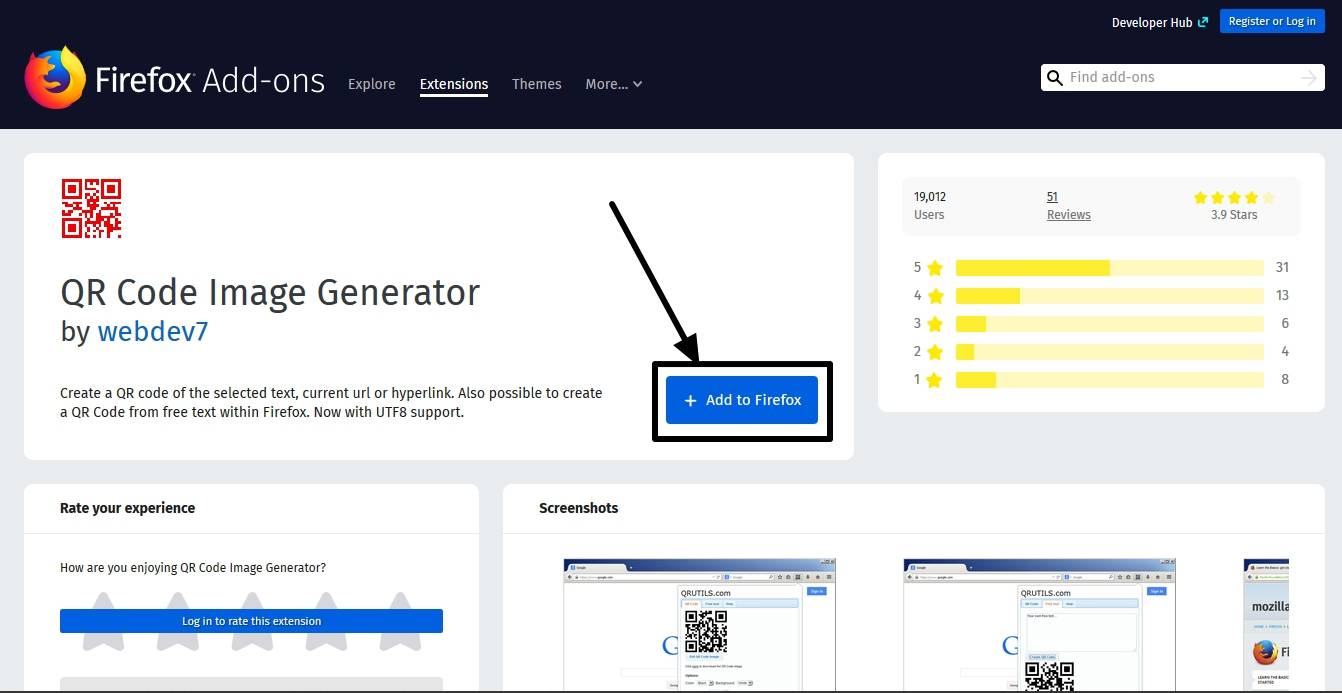The width and height of the screenshot is (1342, 693).
Task: Click Developer Hub link
Action: point(1152,22)
